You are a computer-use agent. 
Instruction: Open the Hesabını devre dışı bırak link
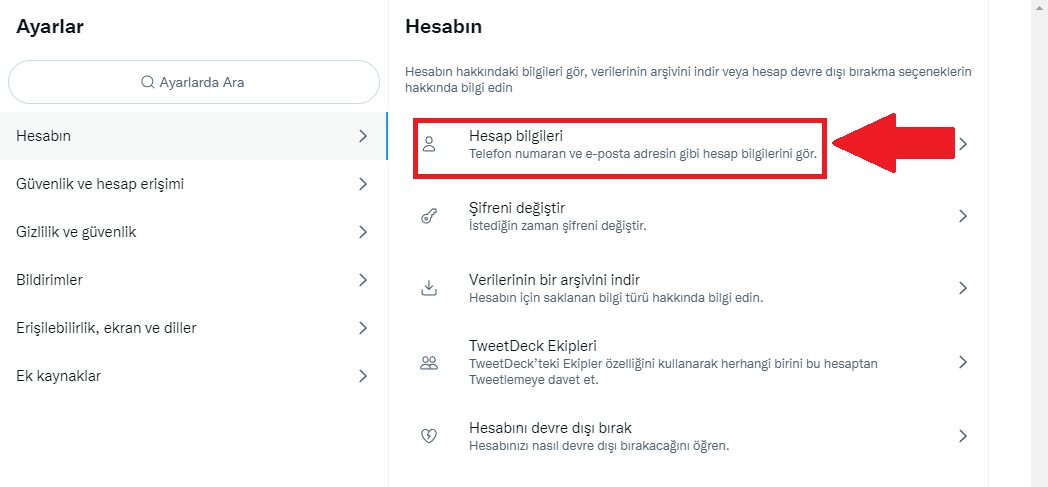(x=550, y=428)
